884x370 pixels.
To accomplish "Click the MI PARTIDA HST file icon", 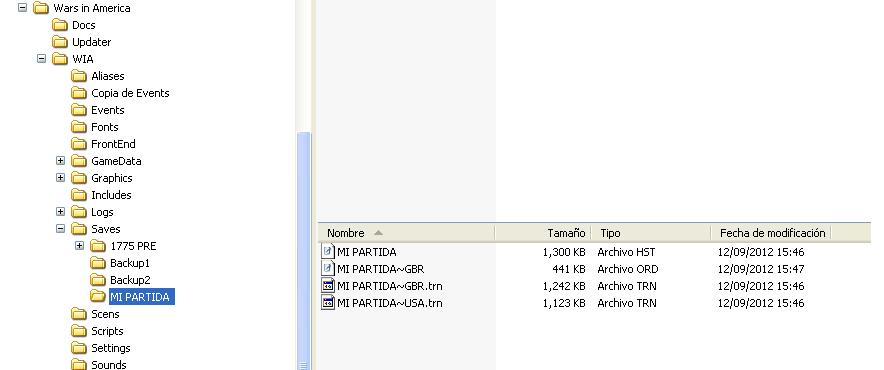I will pyautogui.click(x=328, y=252).
